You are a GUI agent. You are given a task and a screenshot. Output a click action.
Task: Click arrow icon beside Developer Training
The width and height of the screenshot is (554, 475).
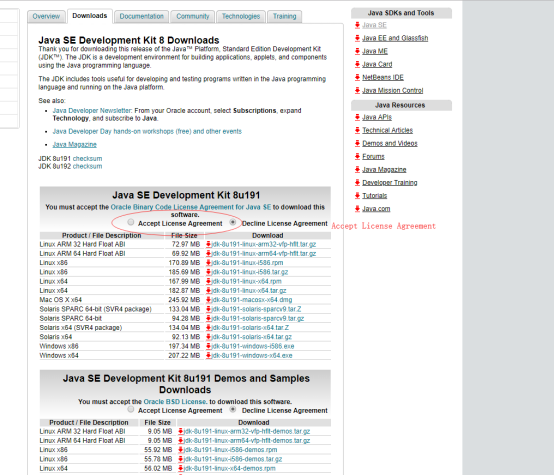coord(357,182)
